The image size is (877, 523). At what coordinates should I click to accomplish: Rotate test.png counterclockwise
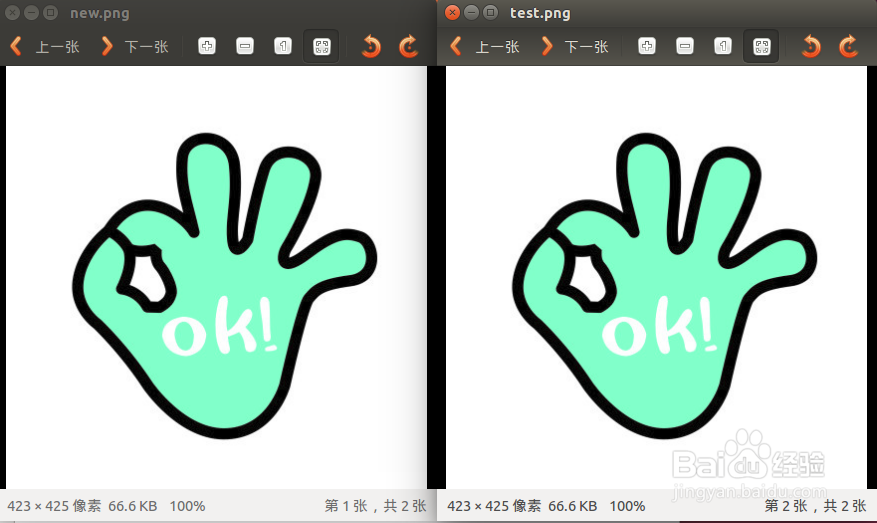pyautogui.click(x=811, y=46)
